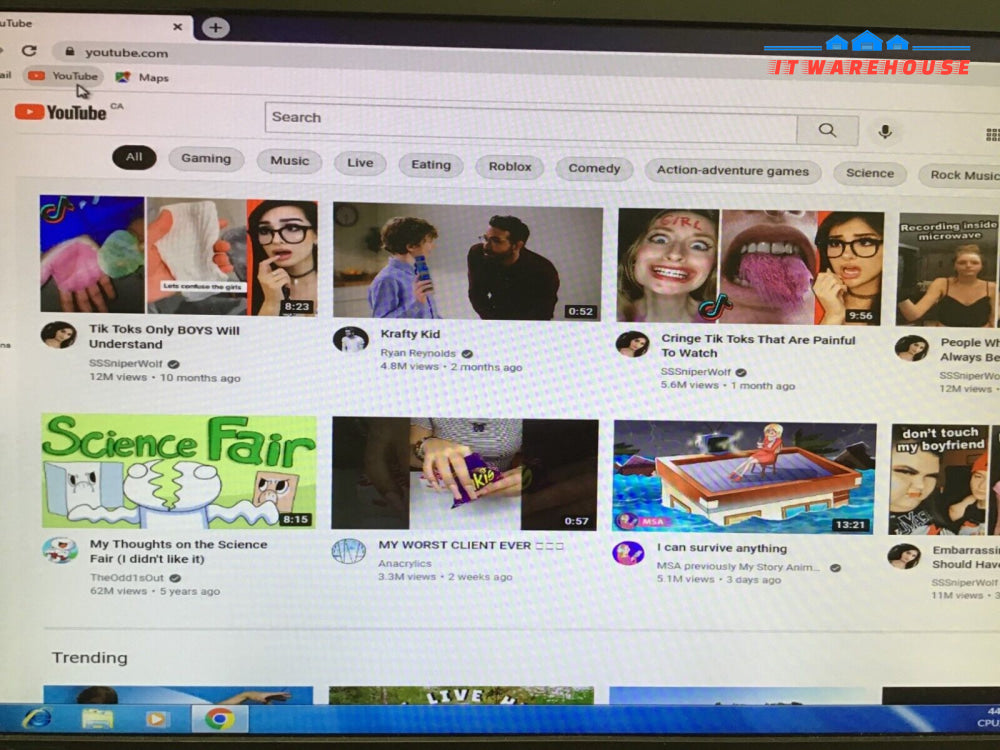The width and height of the screenshot is (1000, 750).
Task: Open channel avatar beside Cringe Tik Toks video
Action: [x=631, y=344]
